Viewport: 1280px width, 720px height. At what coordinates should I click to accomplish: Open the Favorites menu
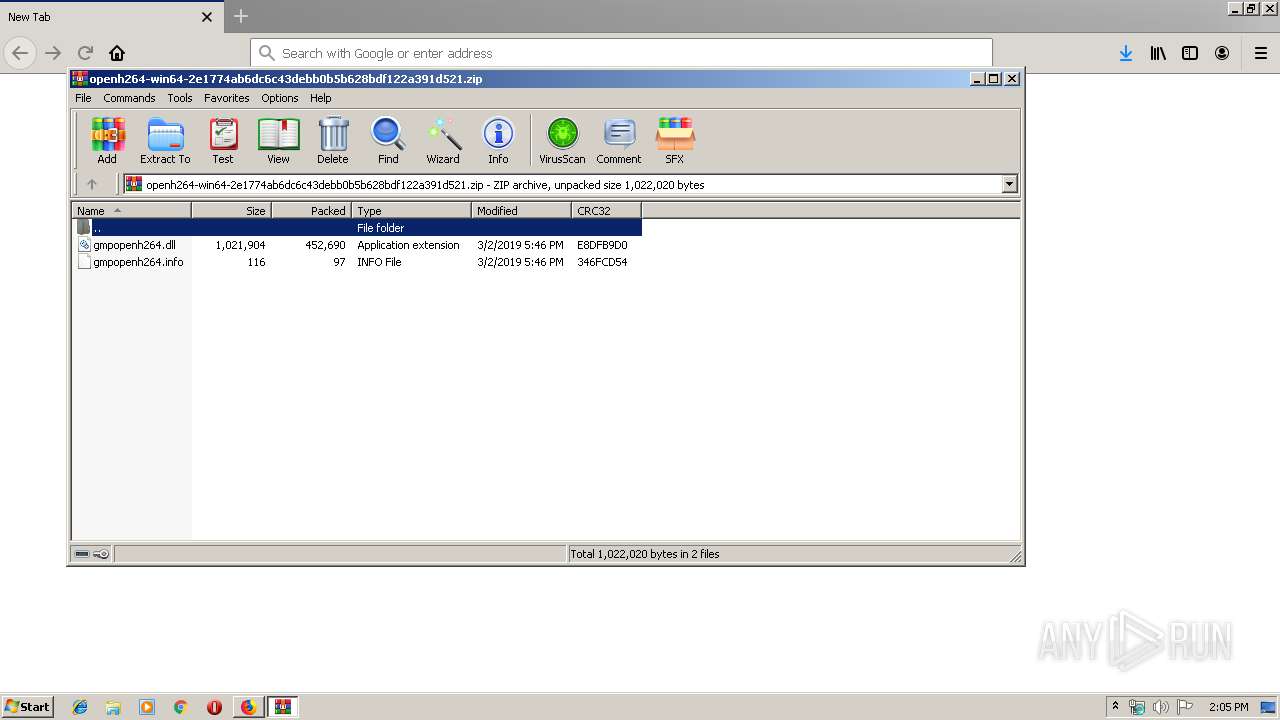click(x=227, y=98)
